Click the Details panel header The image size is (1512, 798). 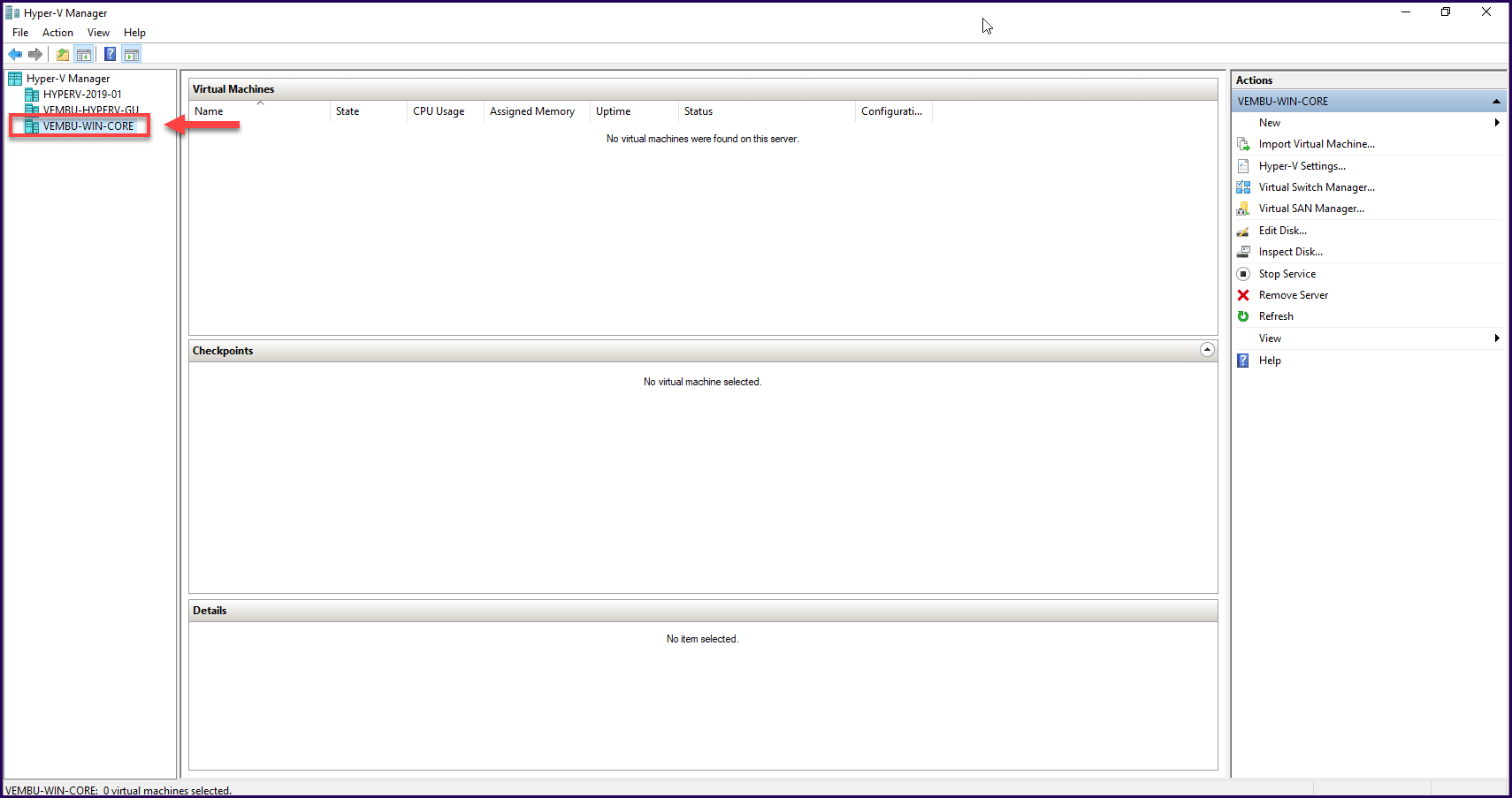click(703, 611)
